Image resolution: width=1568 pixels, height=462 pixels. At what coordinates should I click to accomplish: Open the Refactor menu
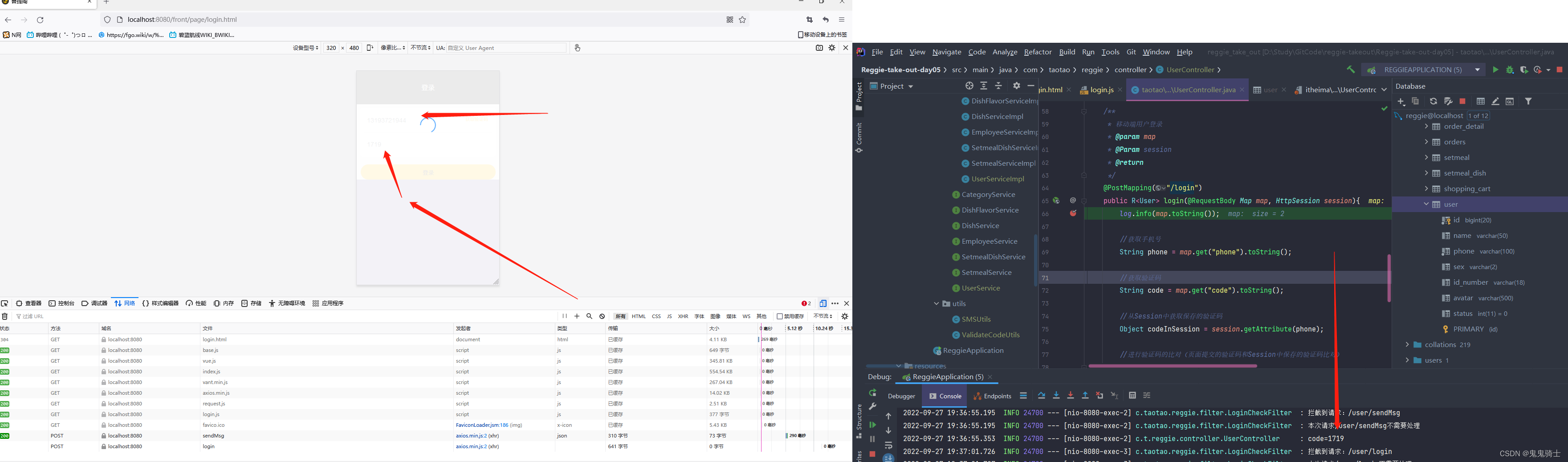click(x=1037, y=52)
